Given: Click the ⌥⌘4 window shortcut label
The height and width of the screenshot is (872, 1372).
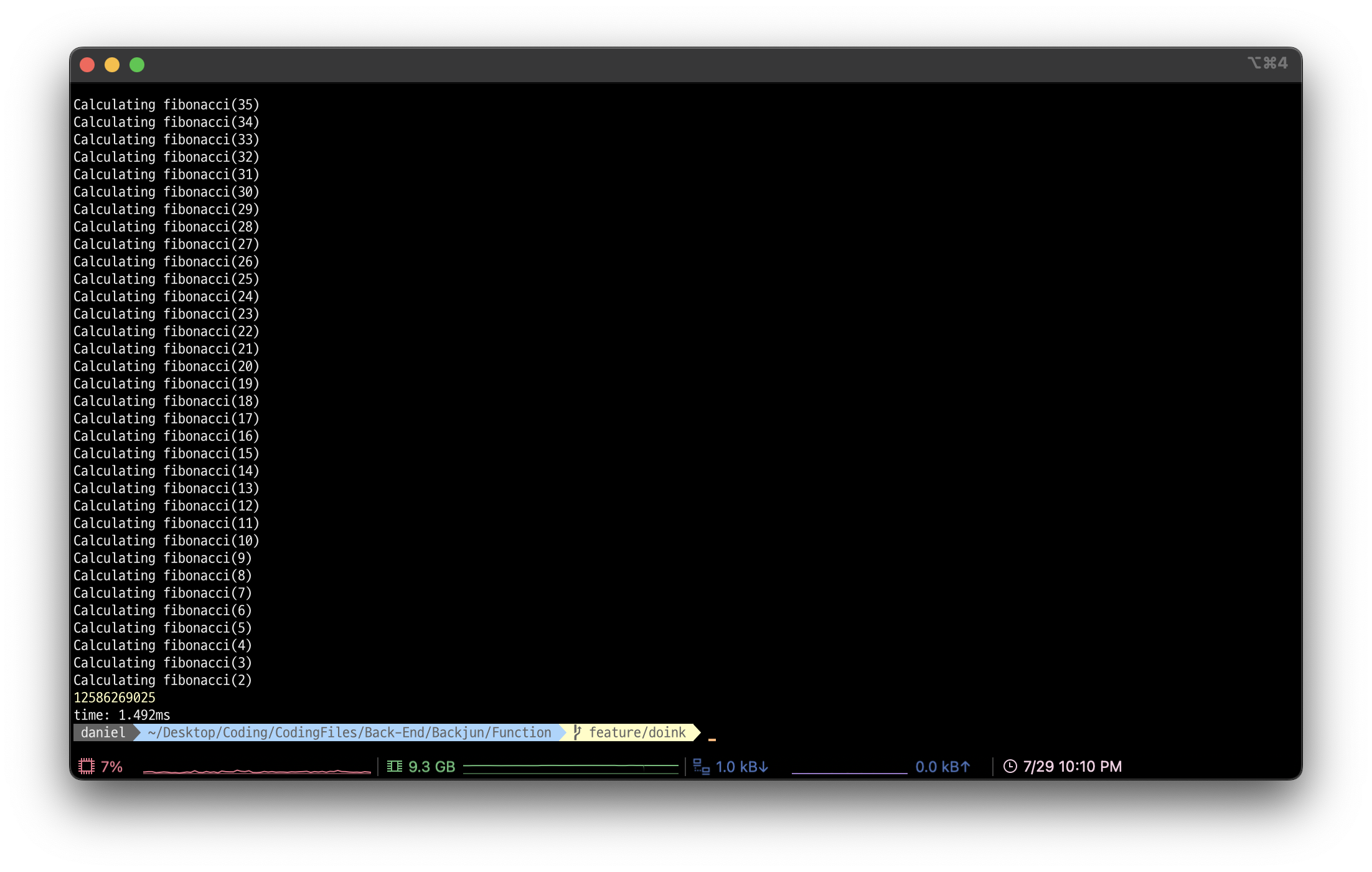Looking at the screenshot, I should (1267, 63).
